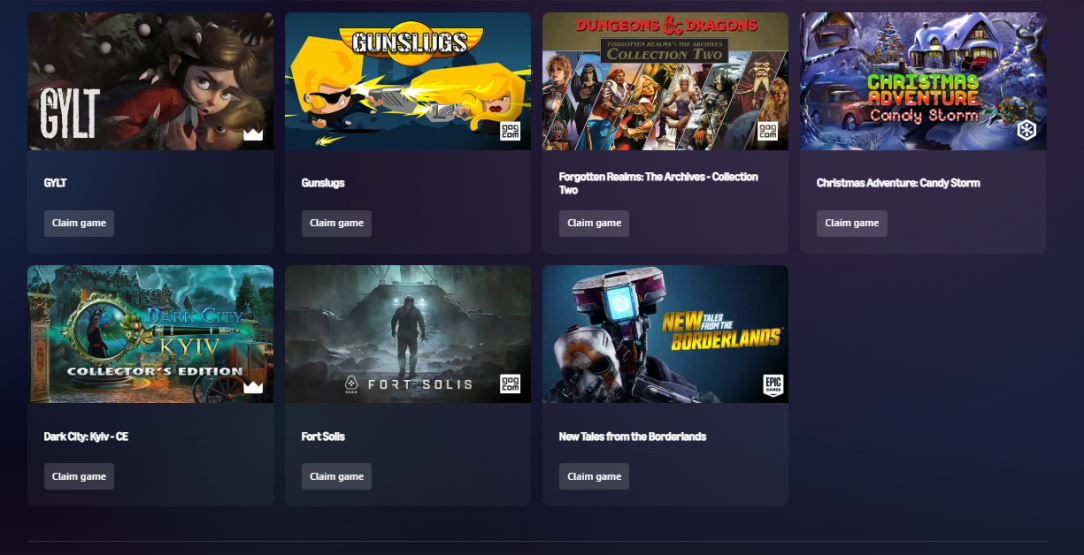Claim Dark City: Kyiv - CE
The width and height of the screenshot is (1084, 555).
pos(79,476)
